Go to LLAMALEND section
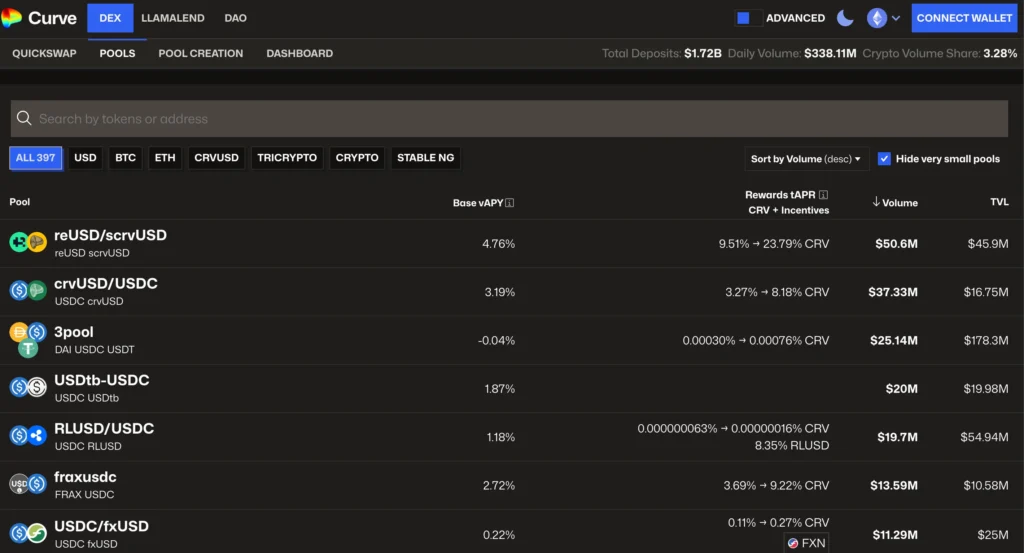1024x553 pixels. [172, 18]
